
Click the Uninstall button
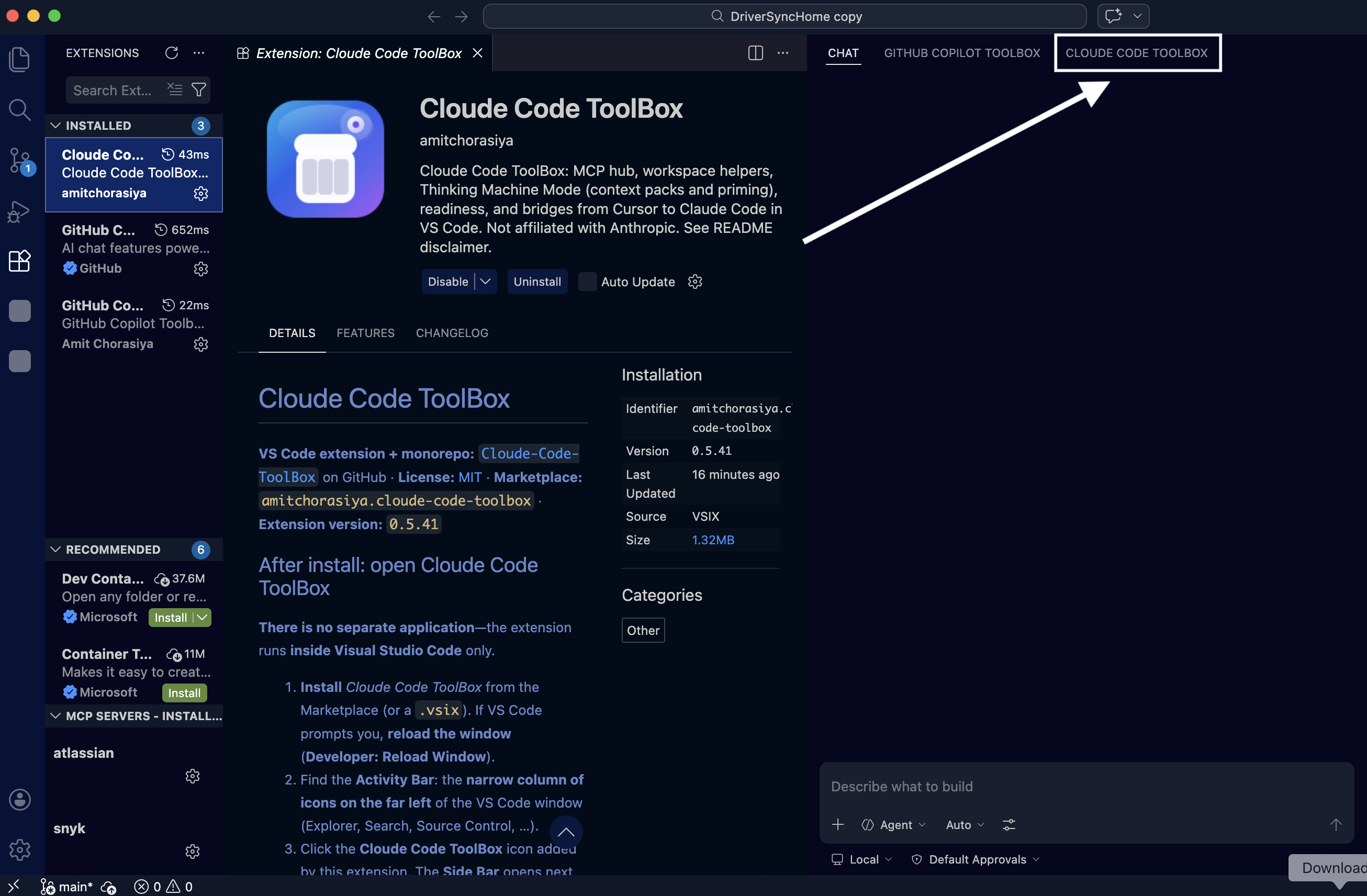[x=537, y=282]
